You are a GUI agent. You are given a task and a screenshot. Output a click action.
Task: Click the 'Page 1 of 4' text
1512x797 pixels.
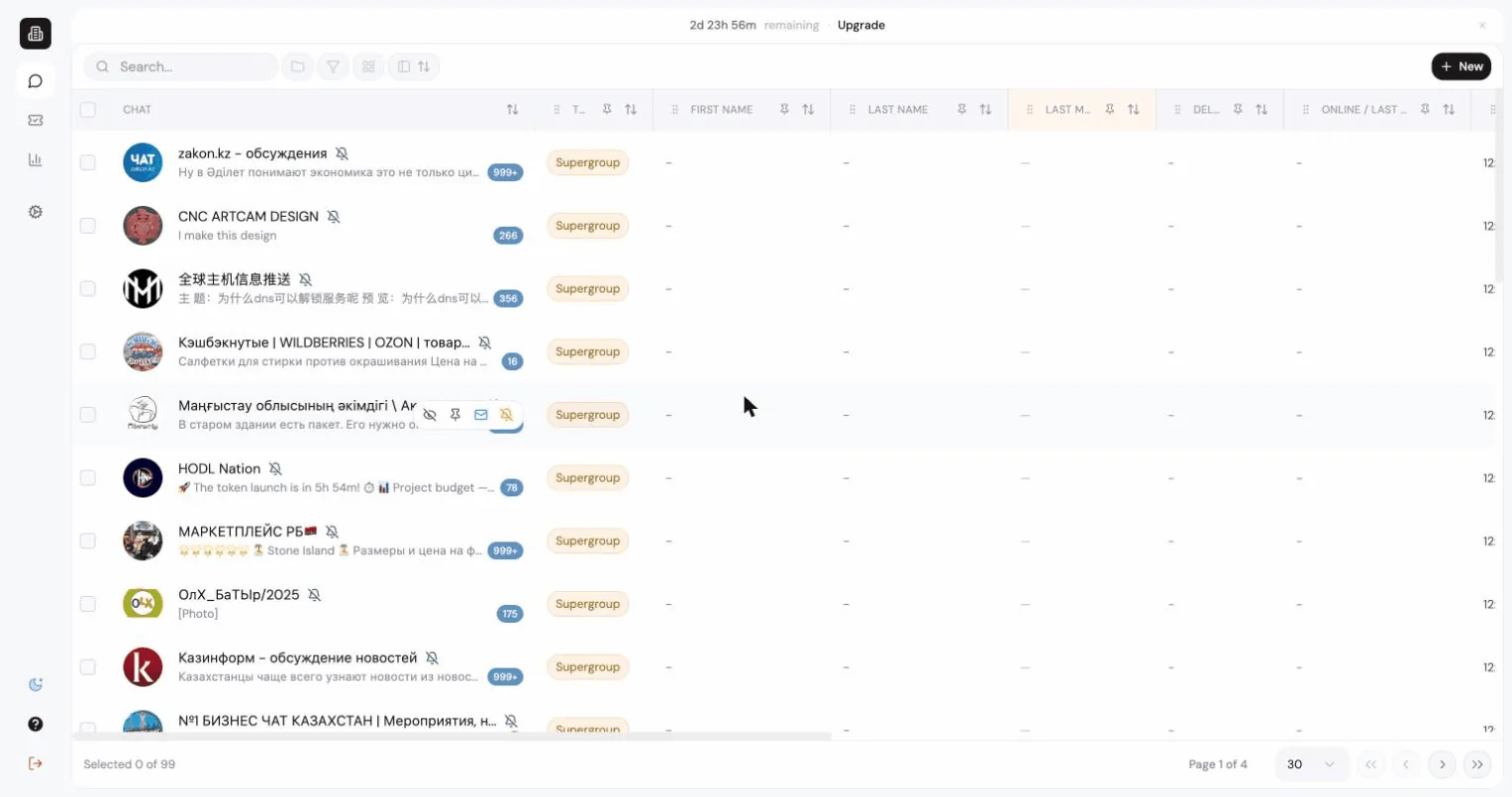1218,764
